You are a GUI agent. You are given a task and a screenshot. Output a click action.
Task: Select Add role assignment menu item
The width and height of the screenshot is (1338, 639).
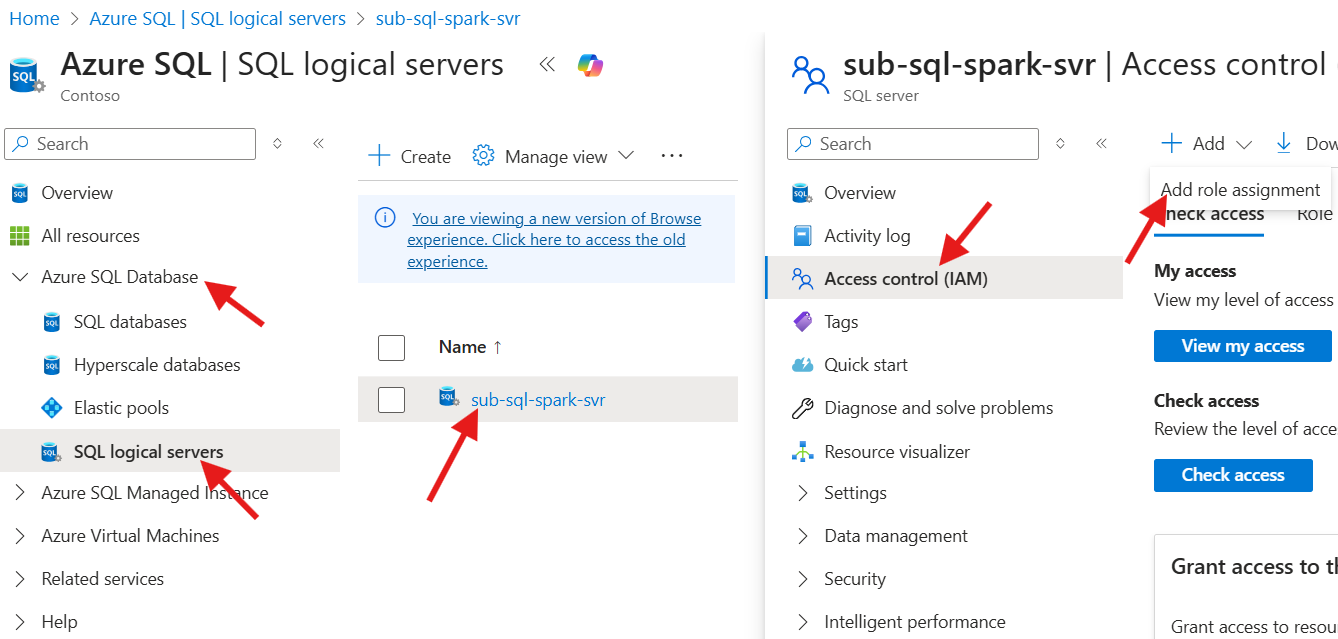coord(1240,190)
